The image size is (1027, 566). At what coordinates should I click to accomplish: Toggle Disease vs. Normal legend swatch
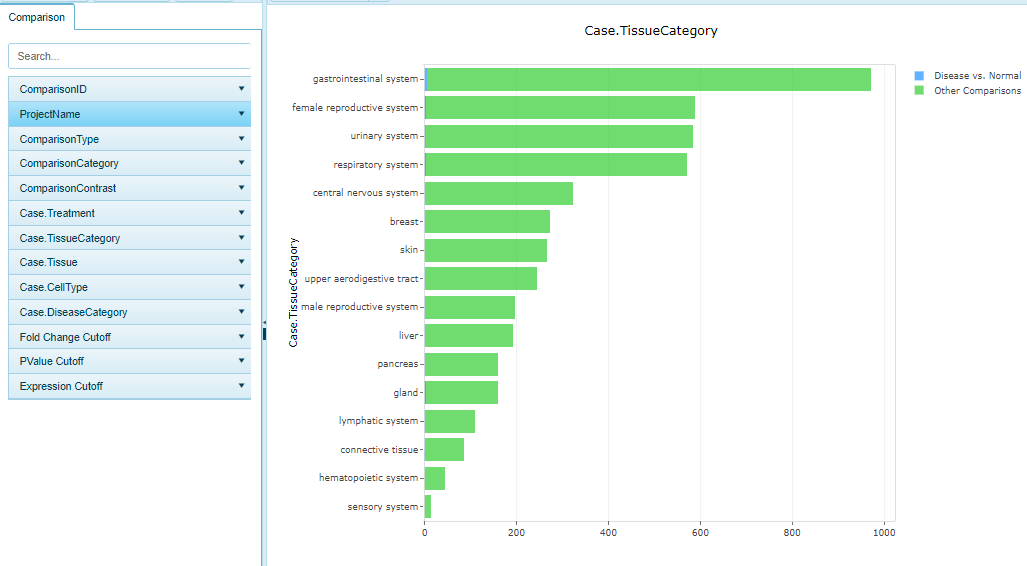(919, 76)
